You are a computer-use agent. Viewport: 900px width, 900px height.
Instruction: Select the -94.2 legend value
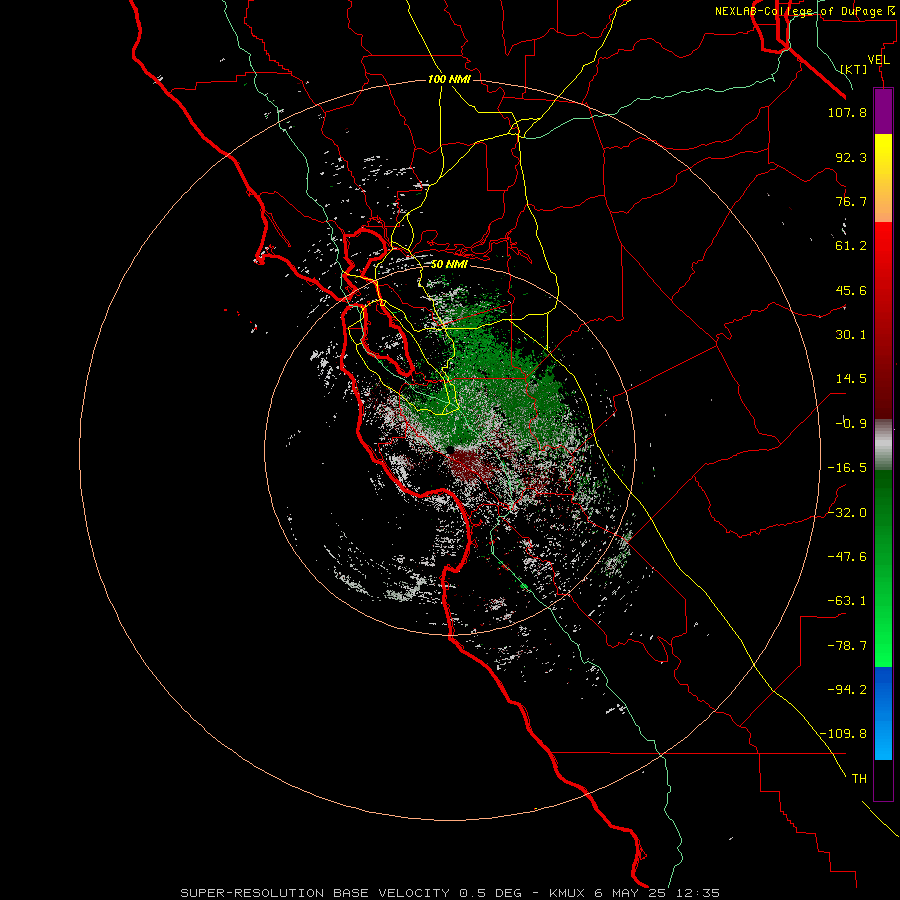847,690
